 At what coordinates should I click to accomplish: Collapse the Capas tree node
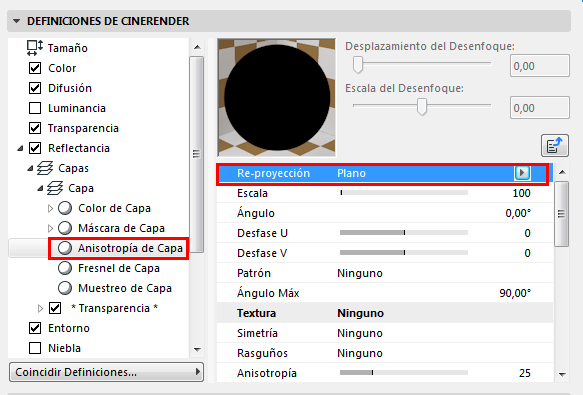pos(30,168)
